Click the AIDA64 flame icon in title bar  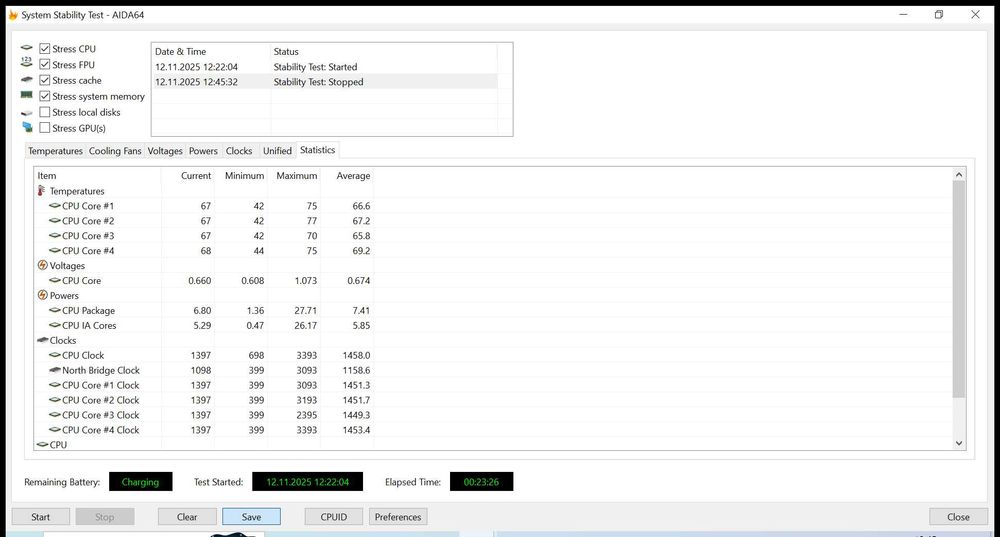pos(13,15)
